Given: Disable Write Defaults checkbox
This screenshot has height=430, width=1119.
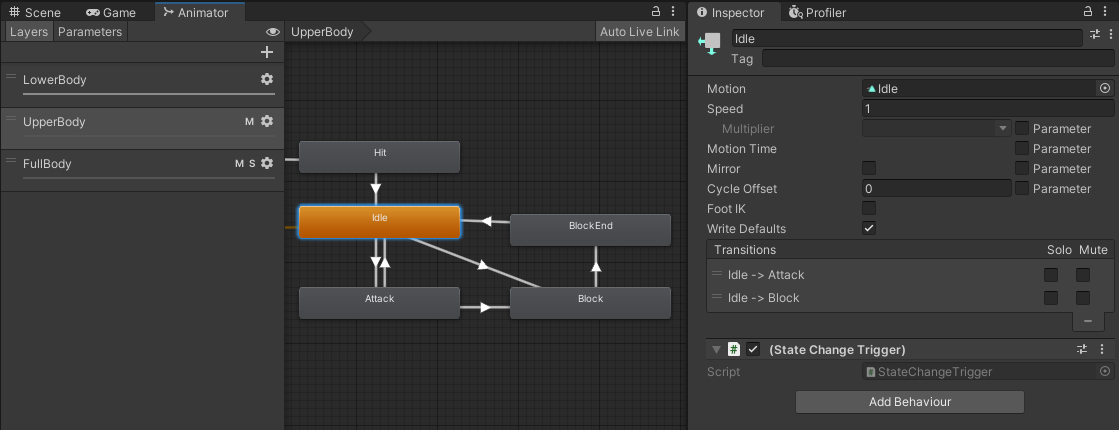Looking at the screenshot, I should click(x=869, y=228).
